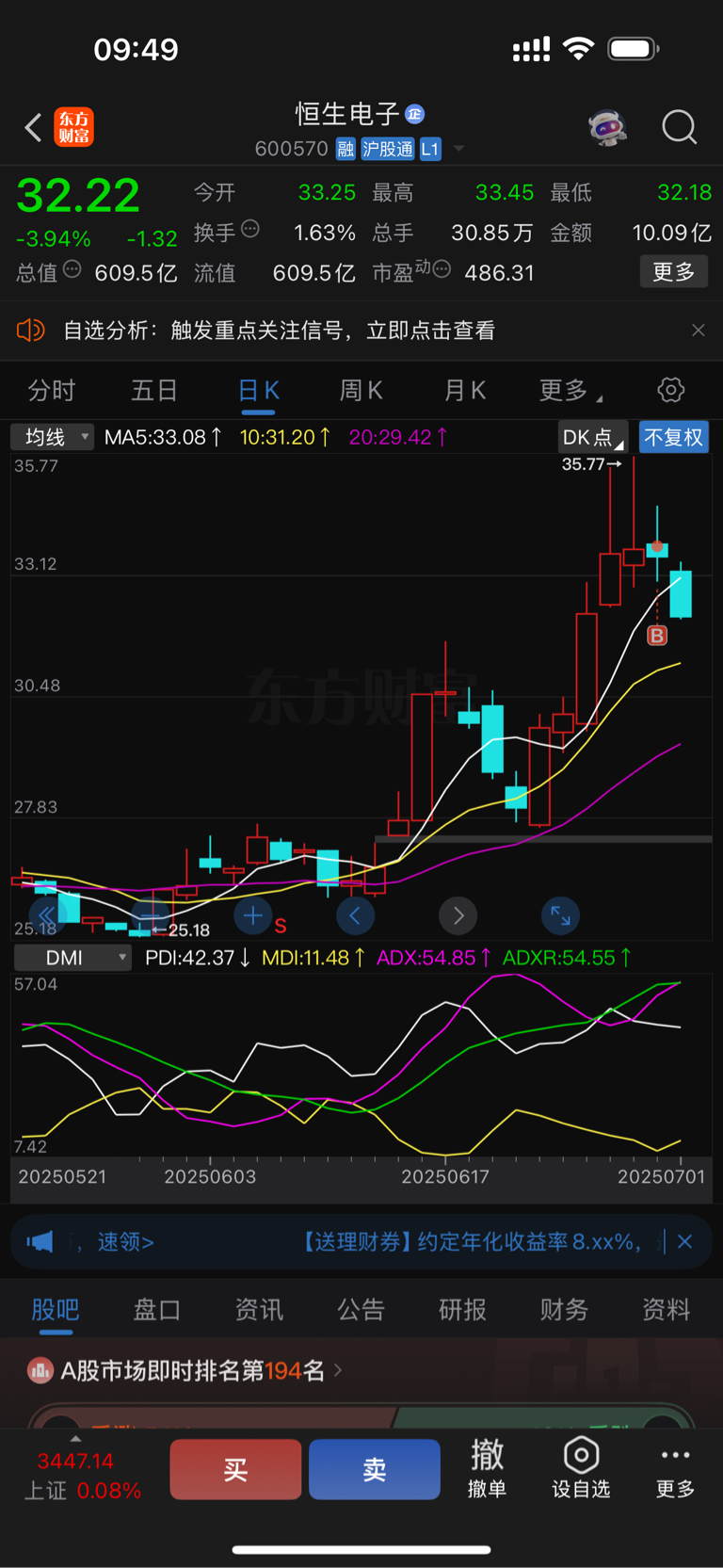The image size is (723, 1568).
Task: Switch to 资料 tab
Action: (x=666, y=1309)
